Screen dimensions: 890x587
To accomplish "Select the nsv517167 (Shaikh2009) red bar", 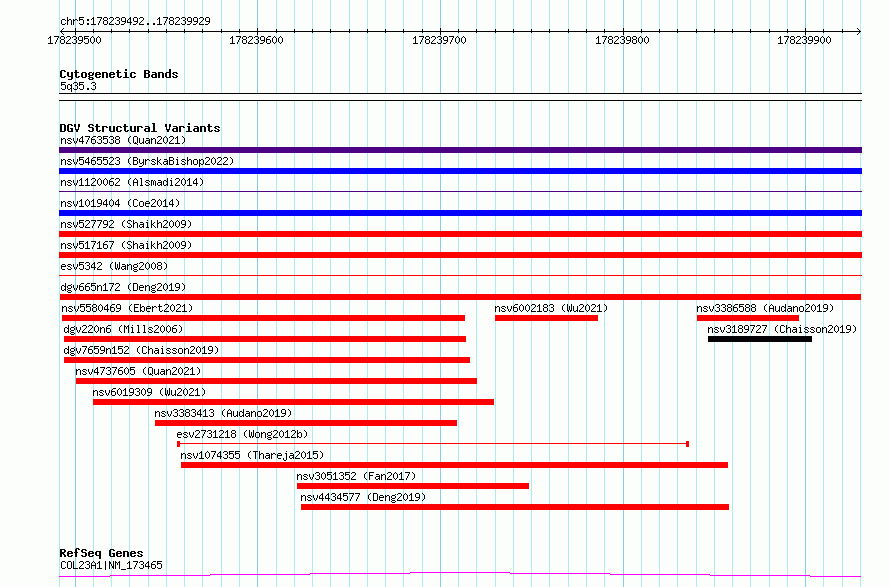I will tap(460, 255).
